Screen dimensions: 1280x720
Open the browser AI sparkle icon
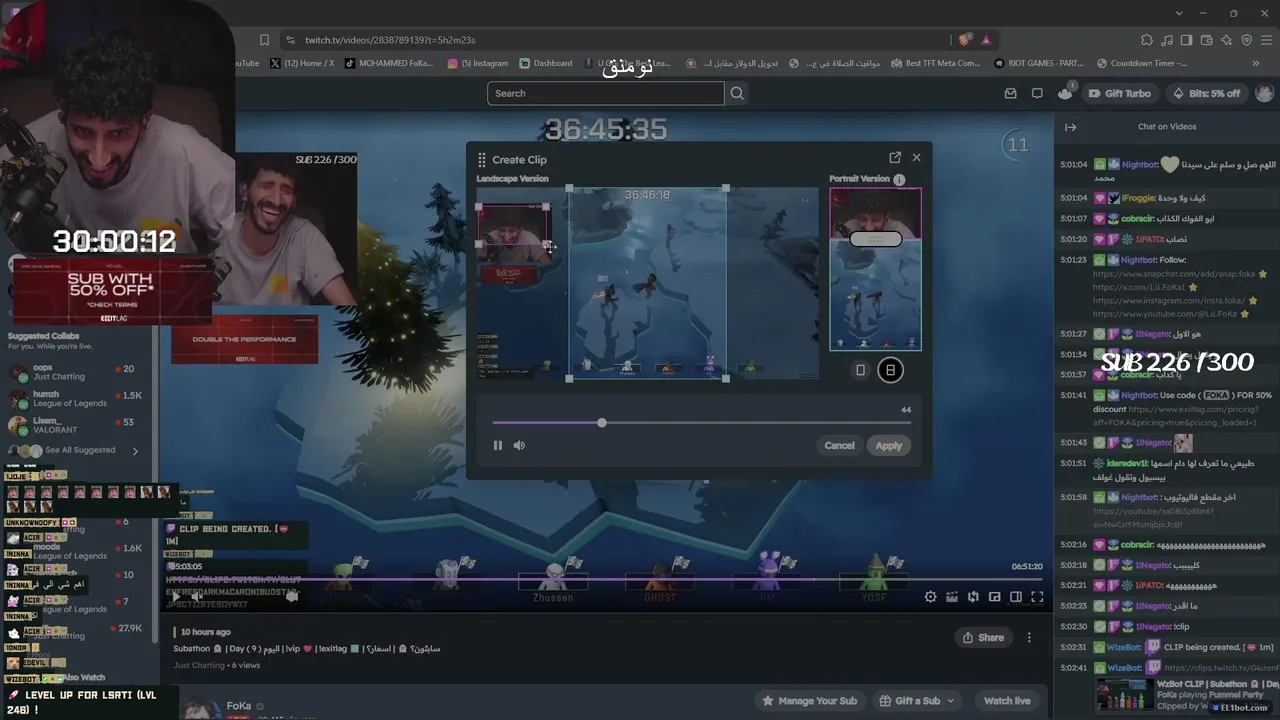click(x=1227, y=40)
